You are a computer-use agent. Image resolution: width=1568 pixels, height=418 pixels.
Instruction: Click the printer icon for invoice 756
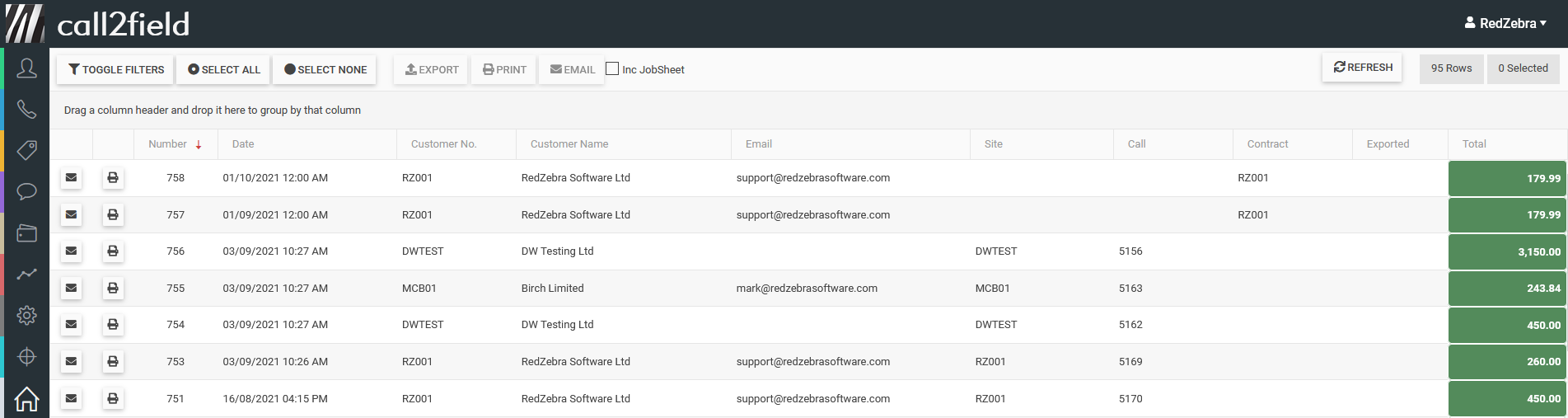[x=113, y=251]
